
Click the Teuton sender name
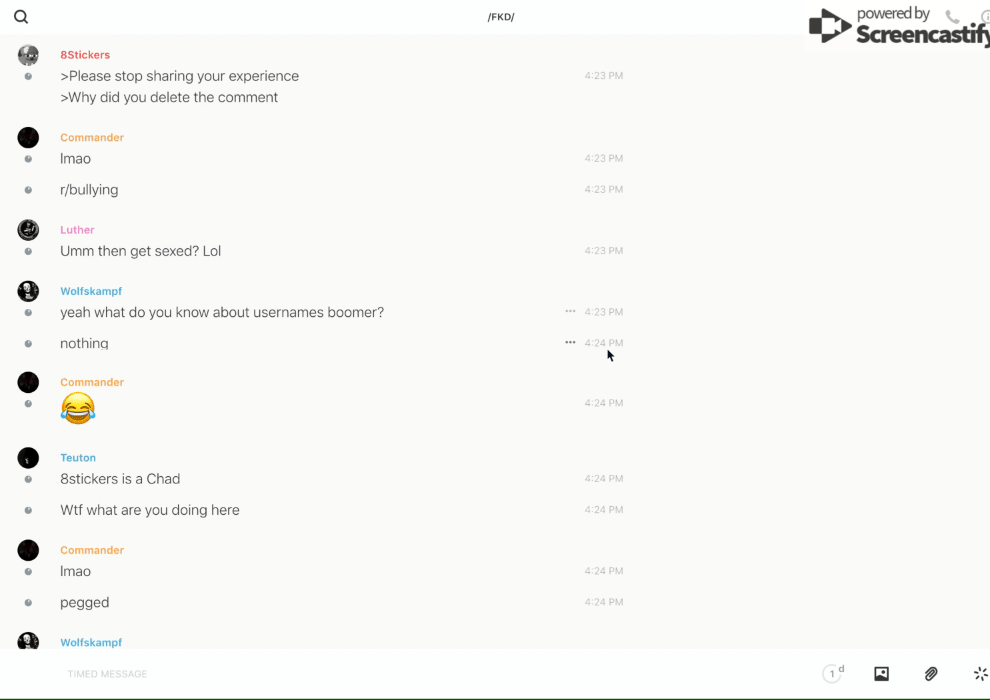(78, 458)
